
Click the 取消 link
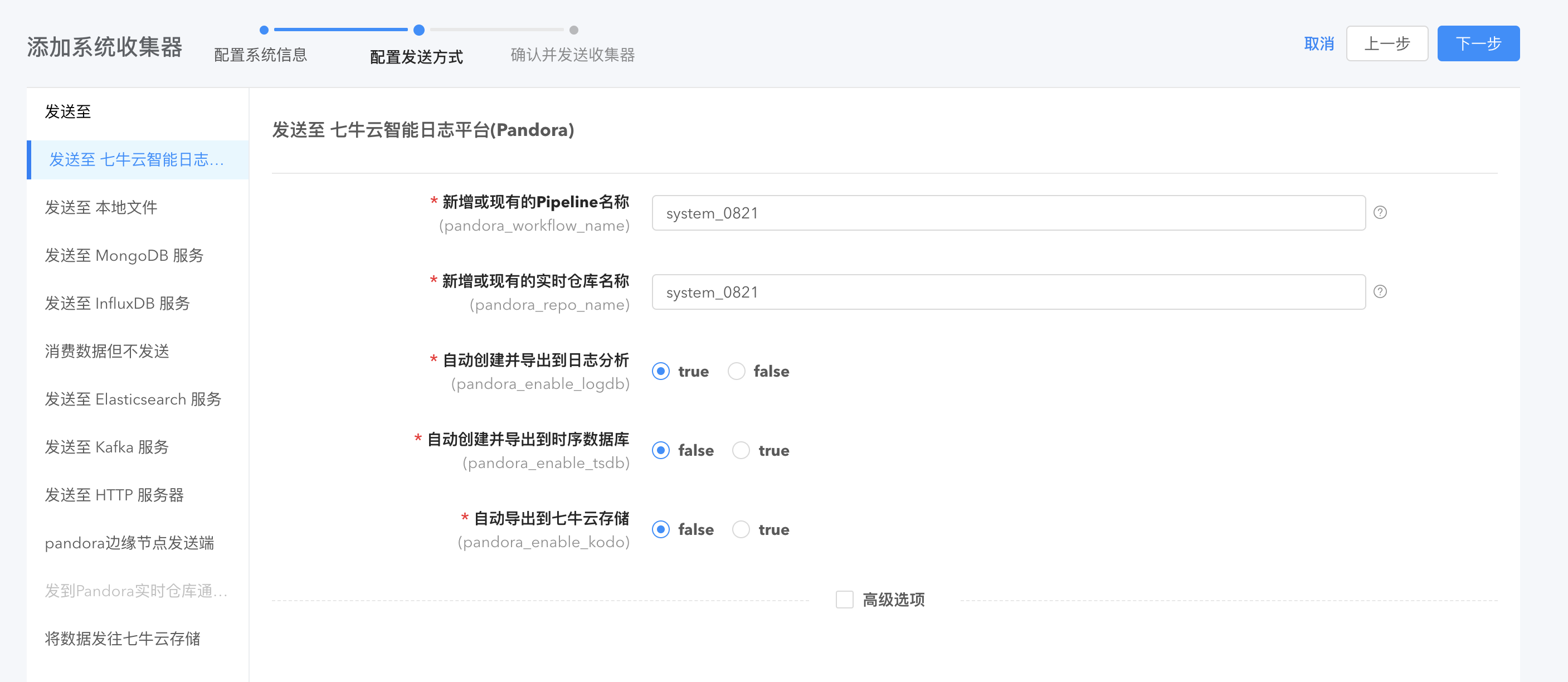click(1319, 44)
